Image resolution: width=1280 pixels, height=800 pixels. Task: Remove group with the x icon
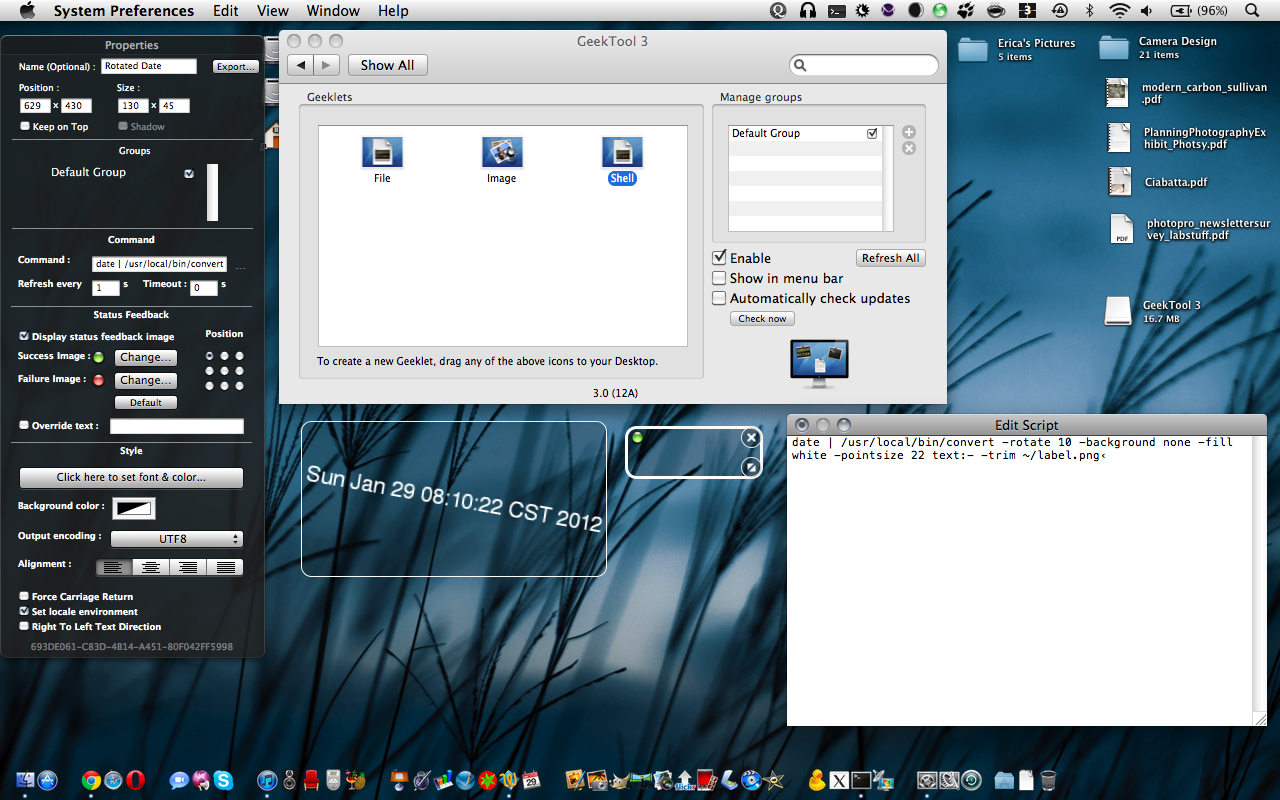(x=909, y=148)
